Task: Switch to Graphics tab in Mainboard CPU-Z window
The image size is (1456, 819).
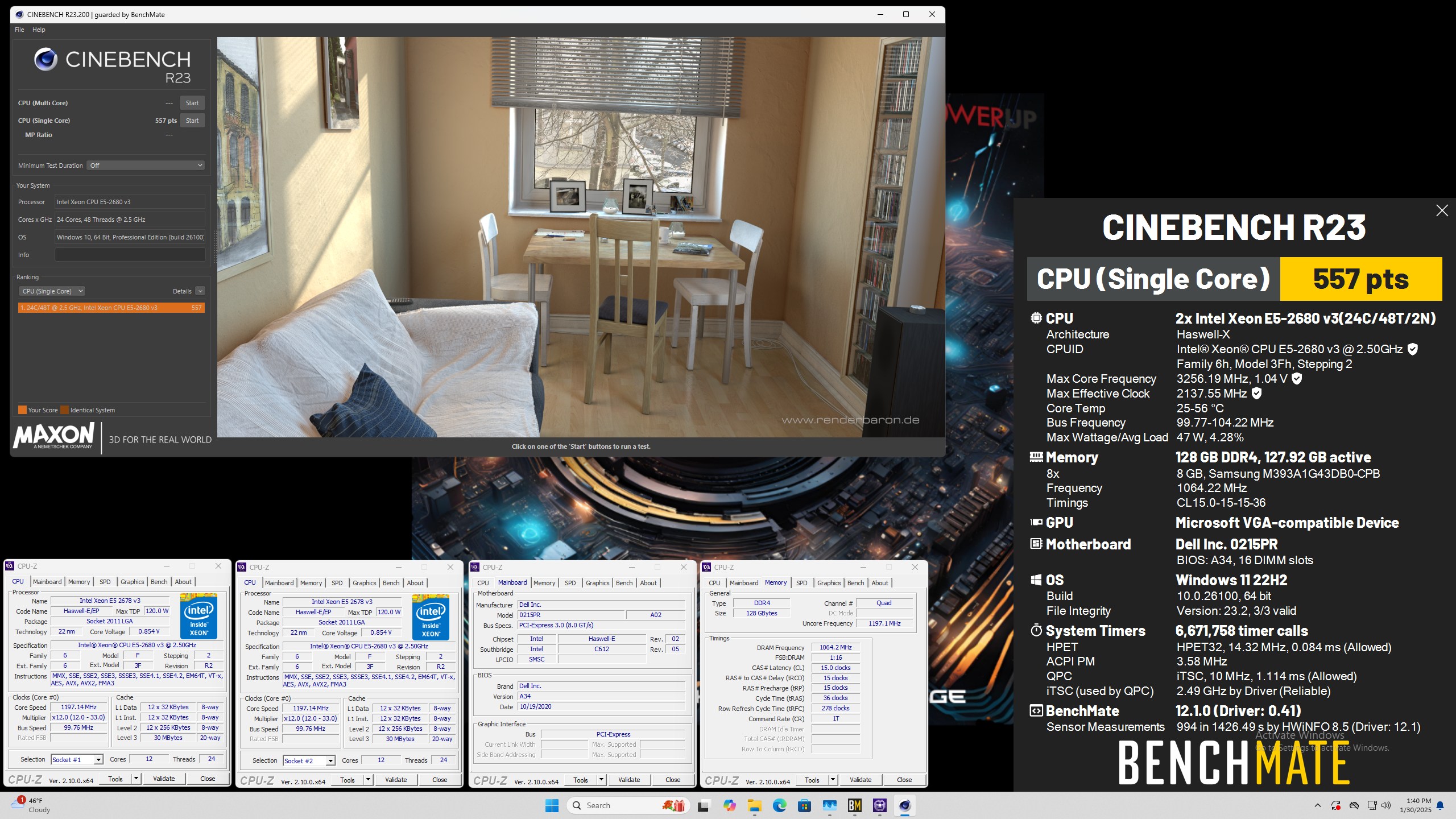Action: coord(598,583)
